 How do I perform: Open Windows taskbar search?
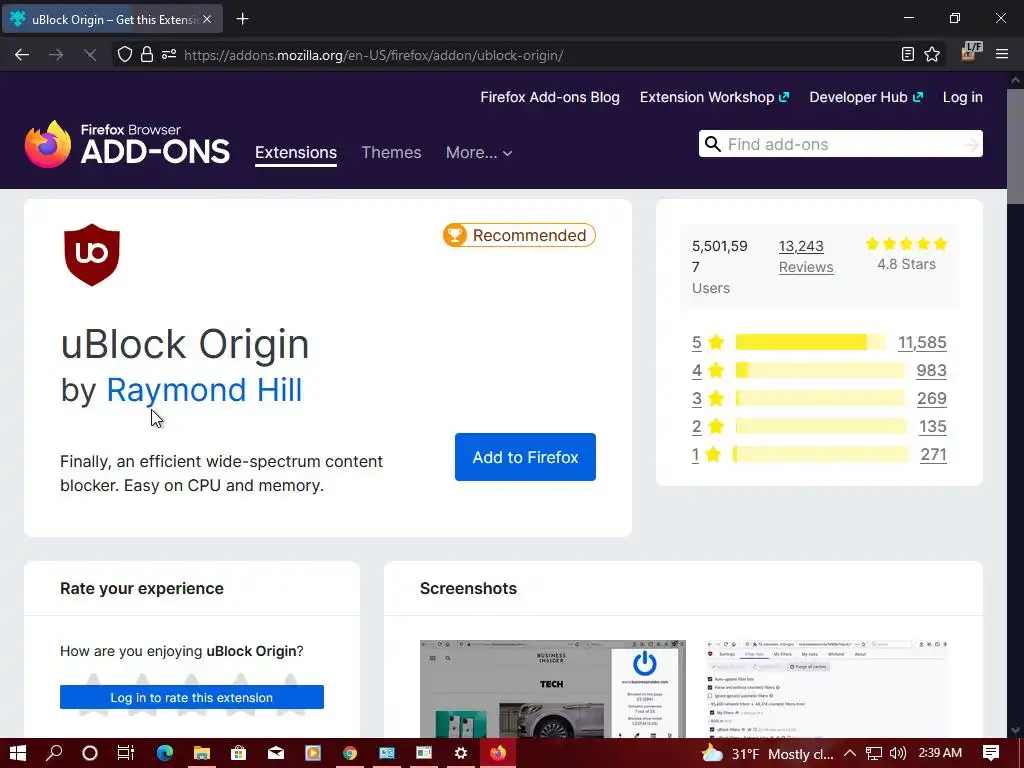point(54,753)
